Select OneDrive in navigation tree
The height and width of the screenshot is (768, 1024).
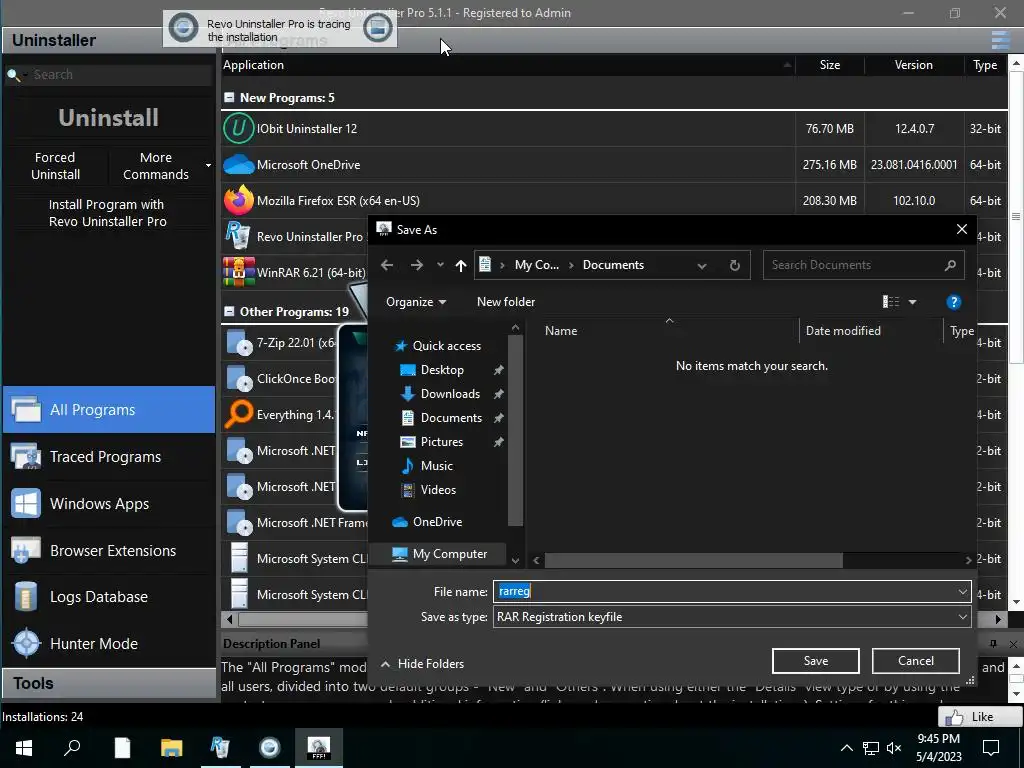(x=438, y=522)
